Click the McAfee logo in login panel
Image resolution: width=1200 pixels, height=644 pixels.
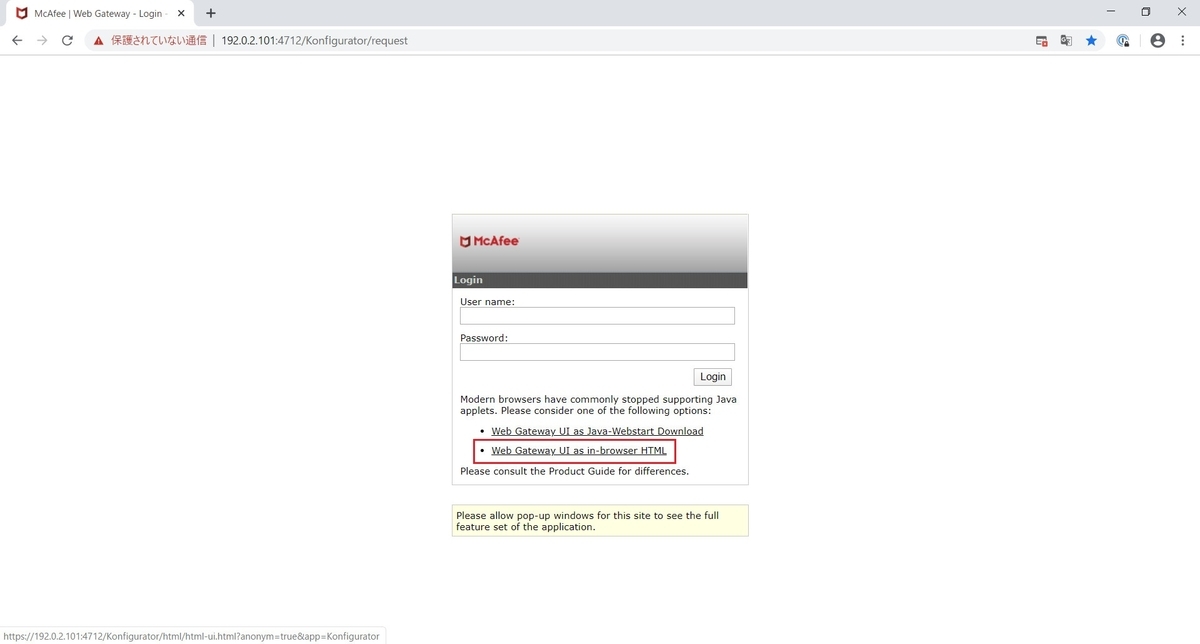click(x=489, y=241)
